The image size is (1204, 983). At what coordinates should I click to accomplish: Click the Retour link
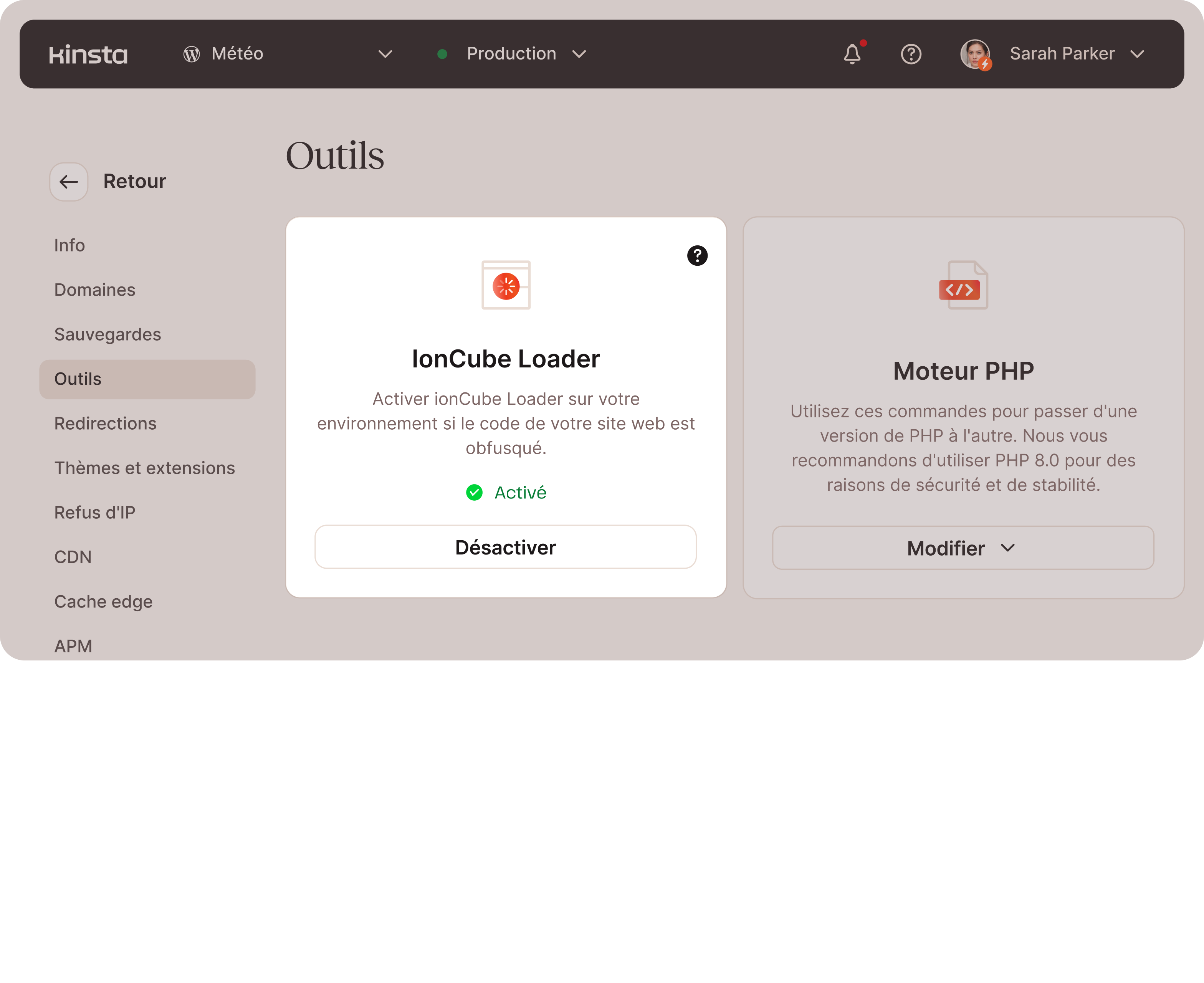[134, 182]
